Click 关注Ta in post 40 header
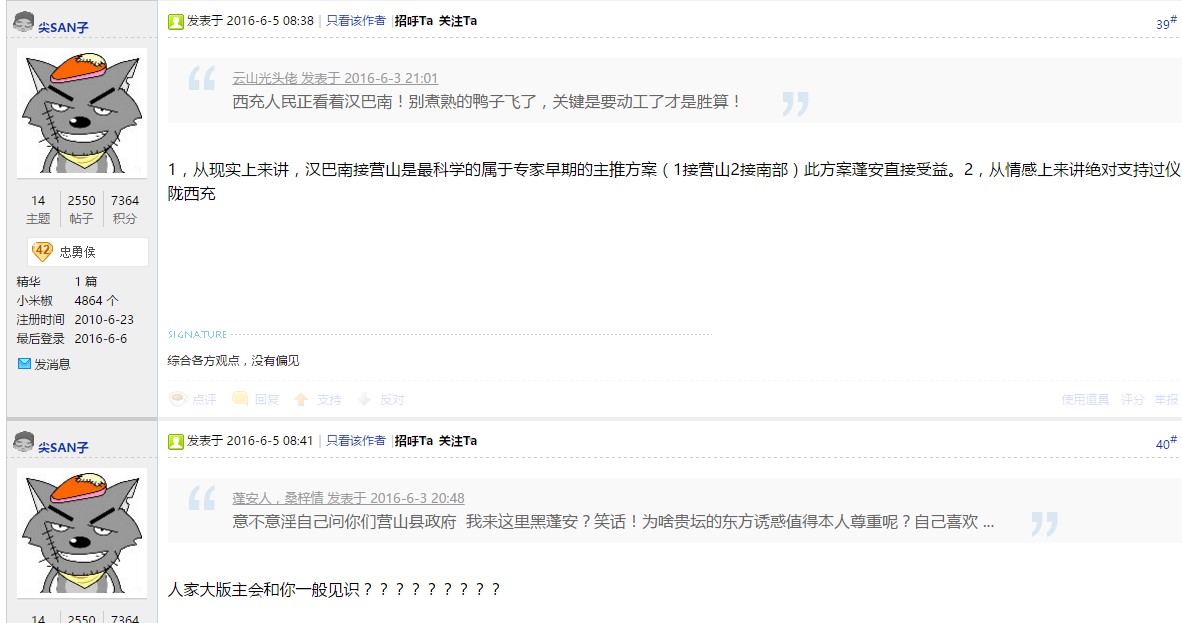1182x623 pixels. (458, 441)
